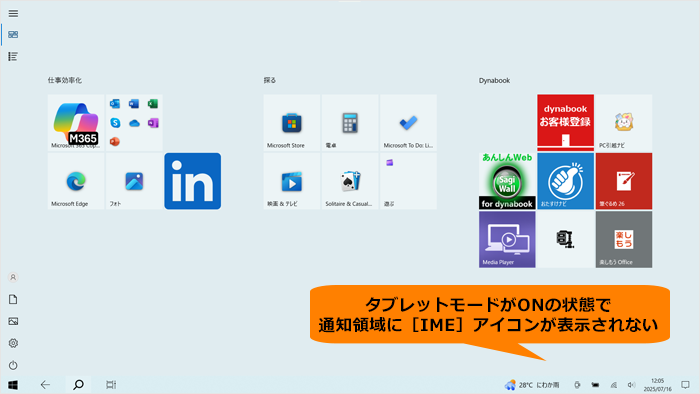The width and height of the screenshot is (700, 394).
Task: Expand the 遊ぶ folder tile
Action: click(408, 181)
